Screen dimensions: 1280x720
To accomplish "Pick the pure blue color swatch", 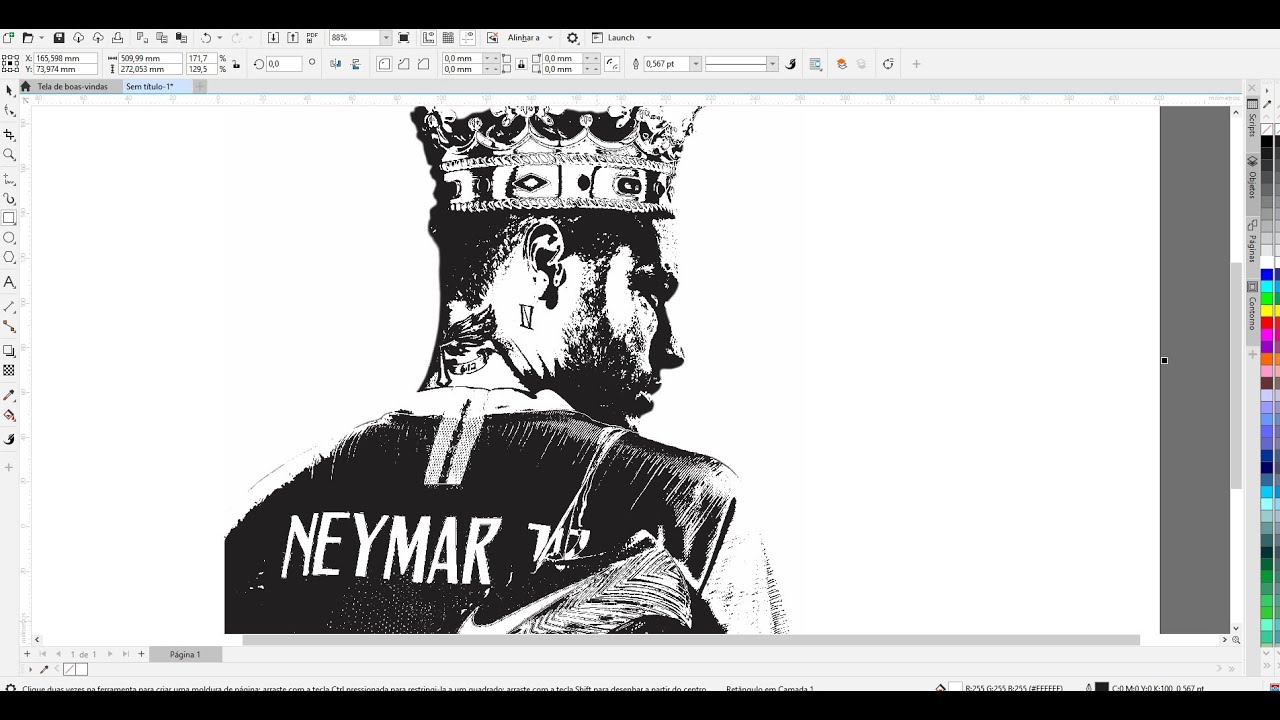I will click(1266, 275).
